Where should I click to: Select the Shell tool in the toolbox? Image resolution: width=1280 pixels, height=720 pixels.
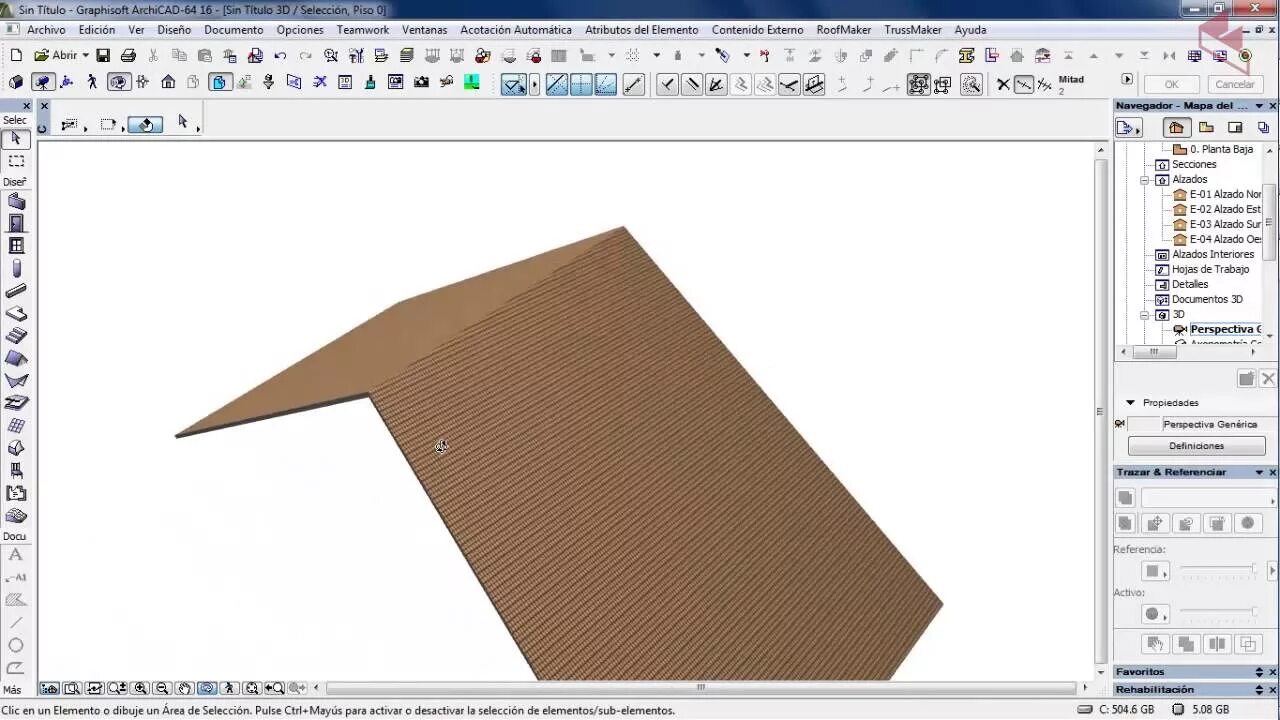click(16, 381)
